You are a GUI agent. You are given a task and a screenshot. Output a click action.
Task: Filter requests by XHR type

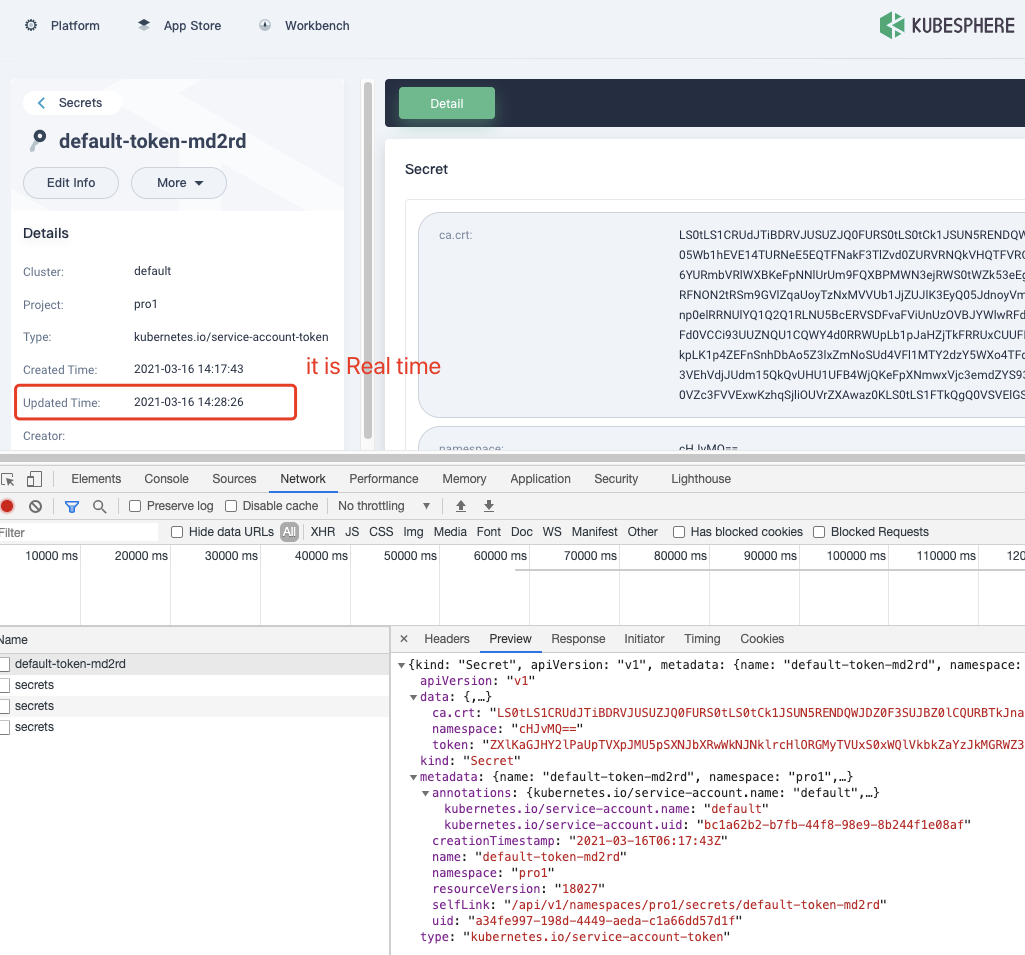[x=323, y=532]
